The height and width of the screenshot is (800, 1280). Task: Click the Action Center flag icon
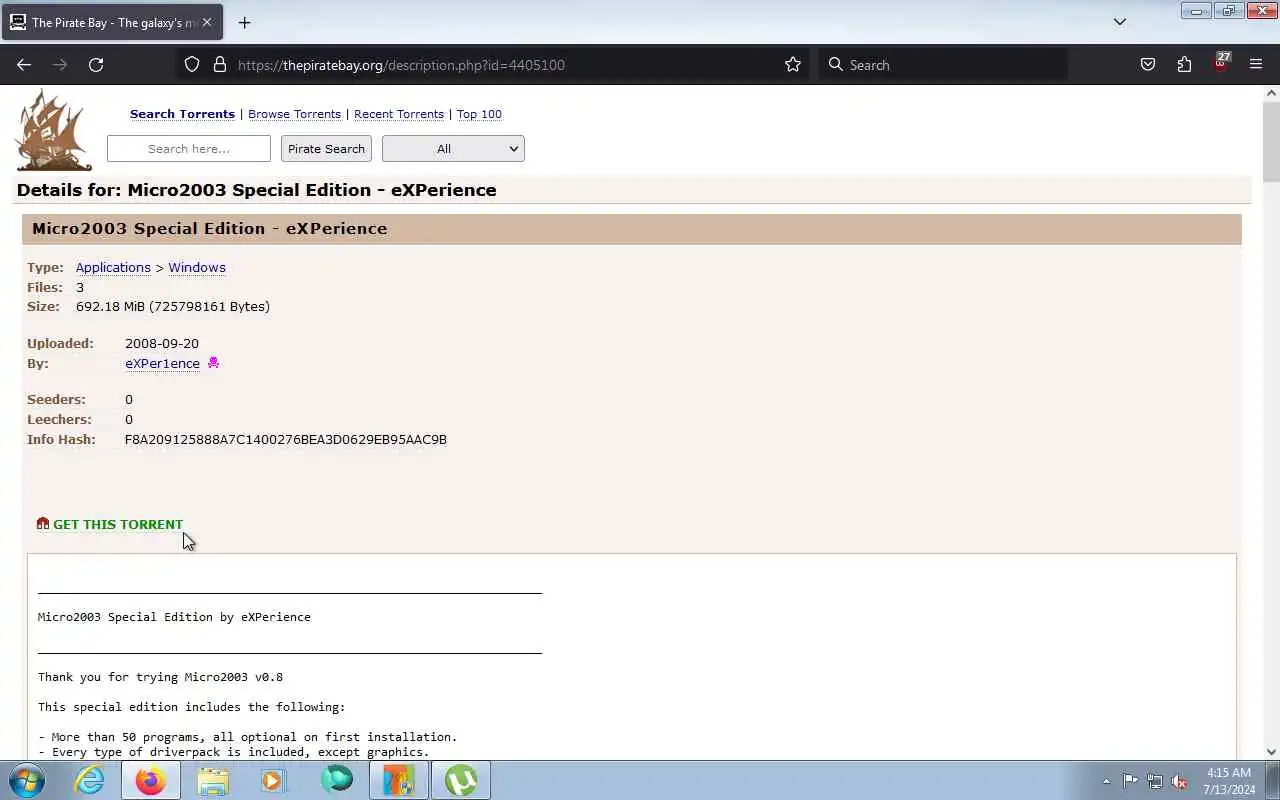coord(1130,781)
